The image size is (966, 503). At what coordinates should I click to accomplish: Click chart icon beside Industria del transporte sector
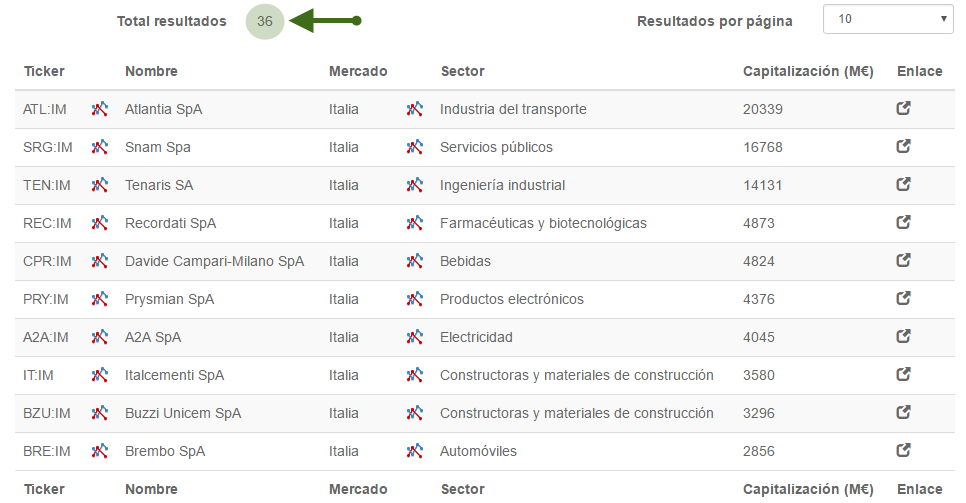(x=415, y=109)
